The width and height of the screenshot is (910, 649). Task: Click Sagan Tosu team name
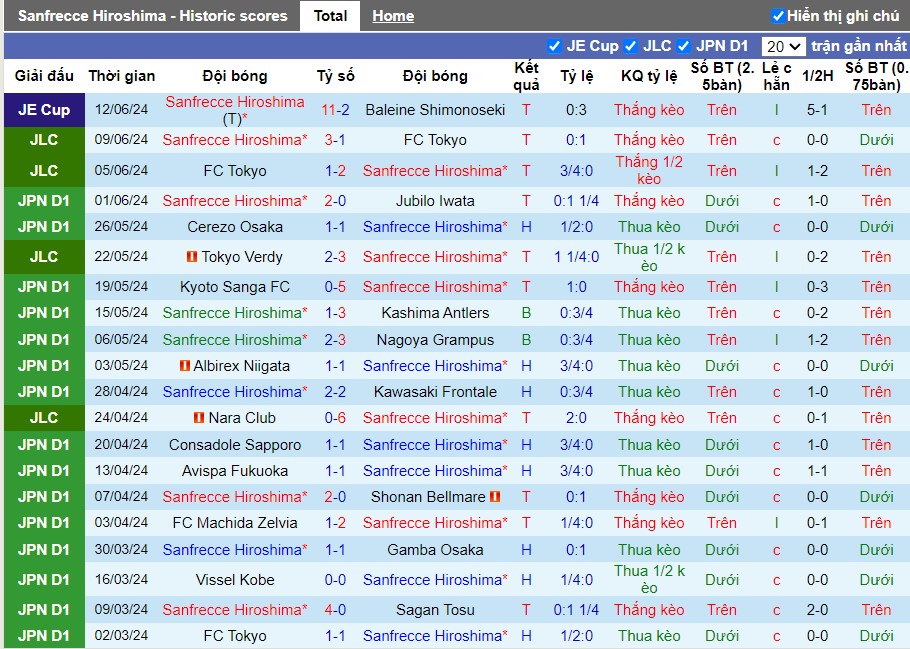point(435,610)
